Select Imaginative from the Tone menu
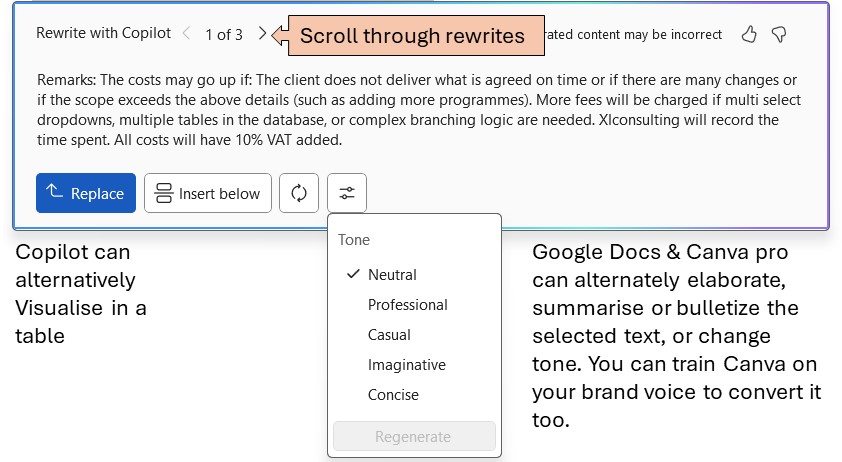This screenshot has width=842, height=462. click(x=406, y=365)
